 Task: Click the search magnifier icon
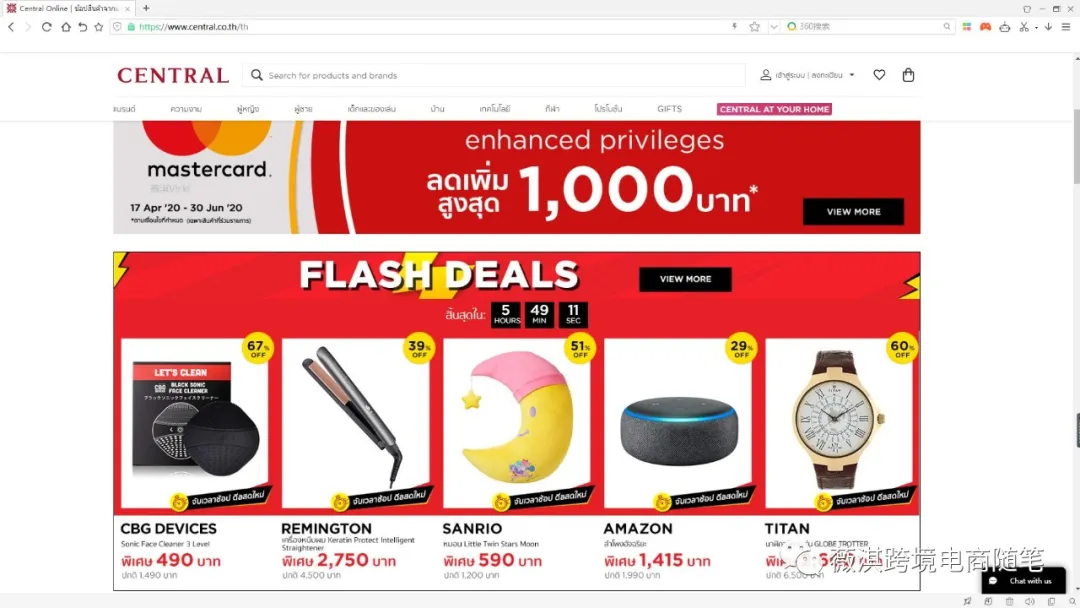point(257,75)
